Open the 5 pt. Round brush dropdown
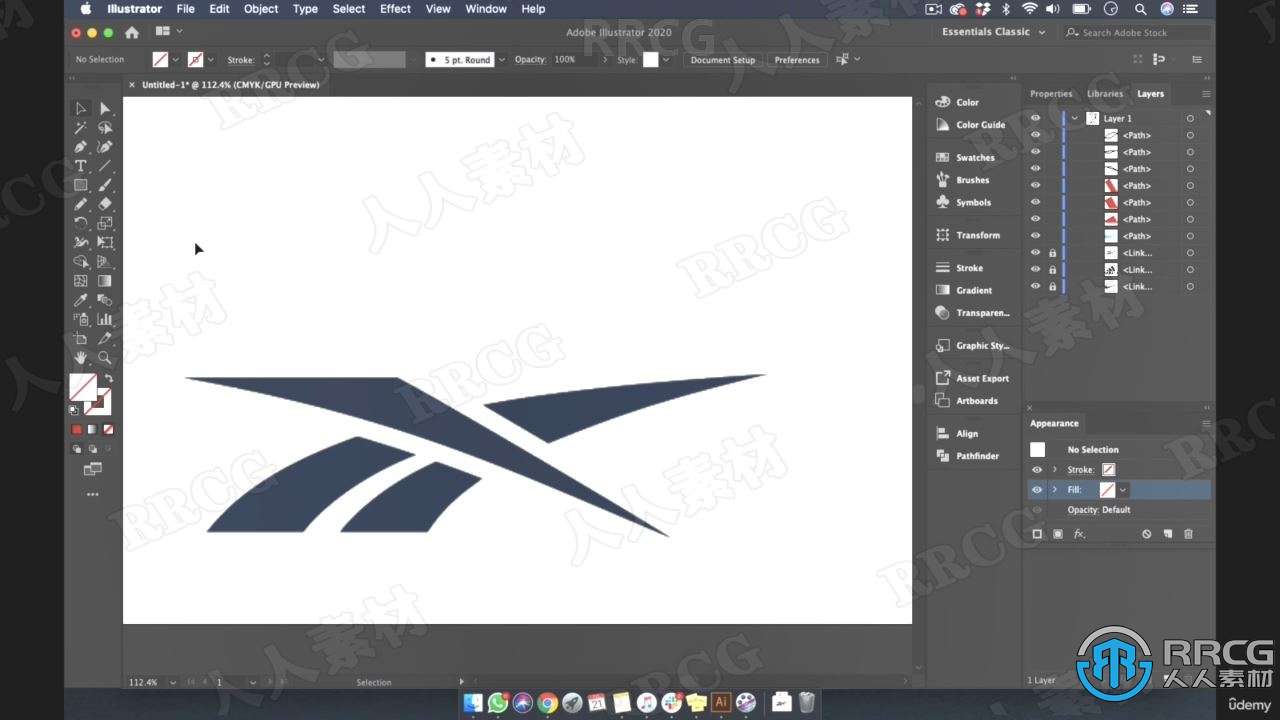Image resolution: width=1280 pixels, height=720 pixels. (x=501, y=60)
